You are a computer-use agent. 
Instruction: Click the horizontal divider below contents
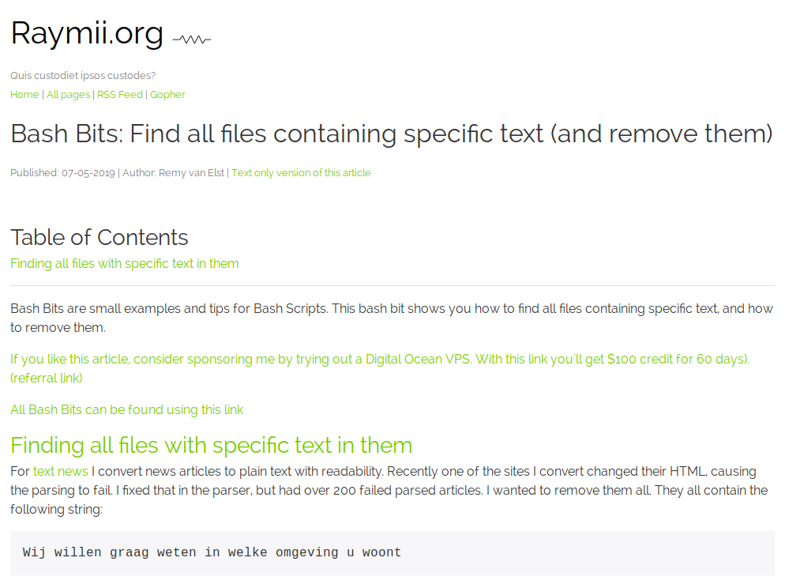pos(392,286)
